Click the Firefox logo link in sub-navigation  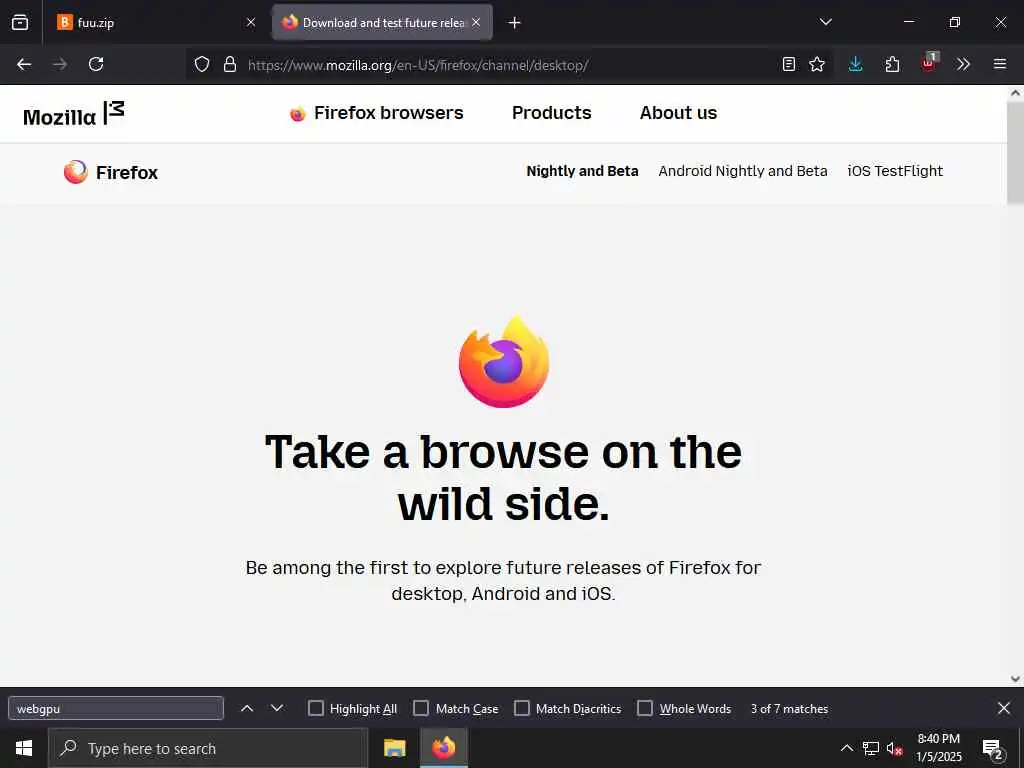coord(111,172)
